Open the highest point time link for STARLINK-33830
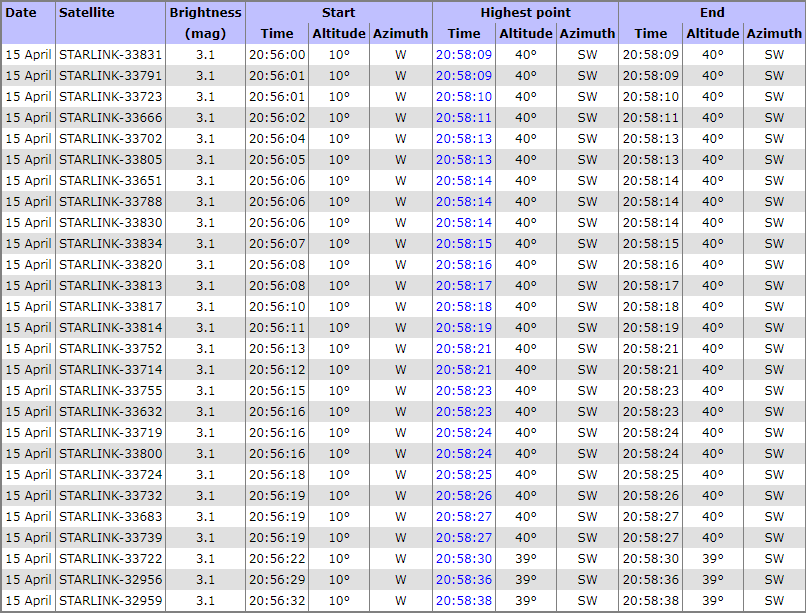The height and width of the screenshot is (613, 806). click(464, 222)
